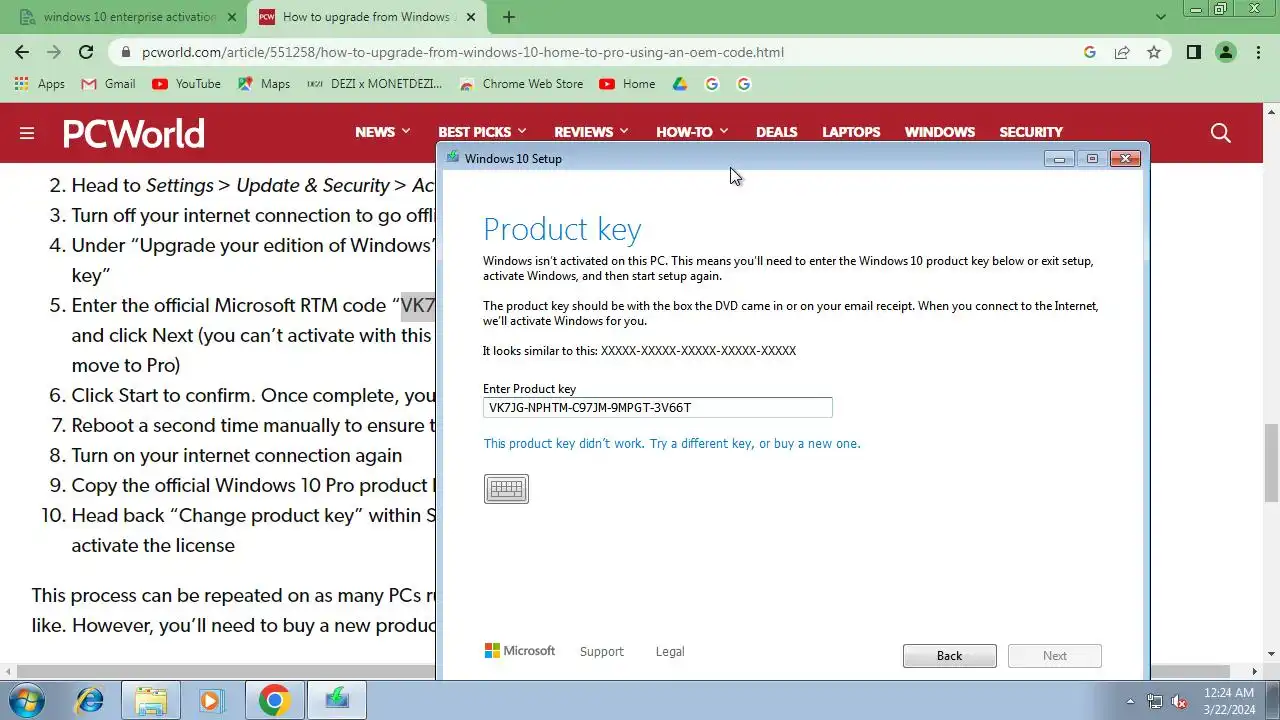Click Back button in Setup
The image size is (1280, 720).
(949, 656)
